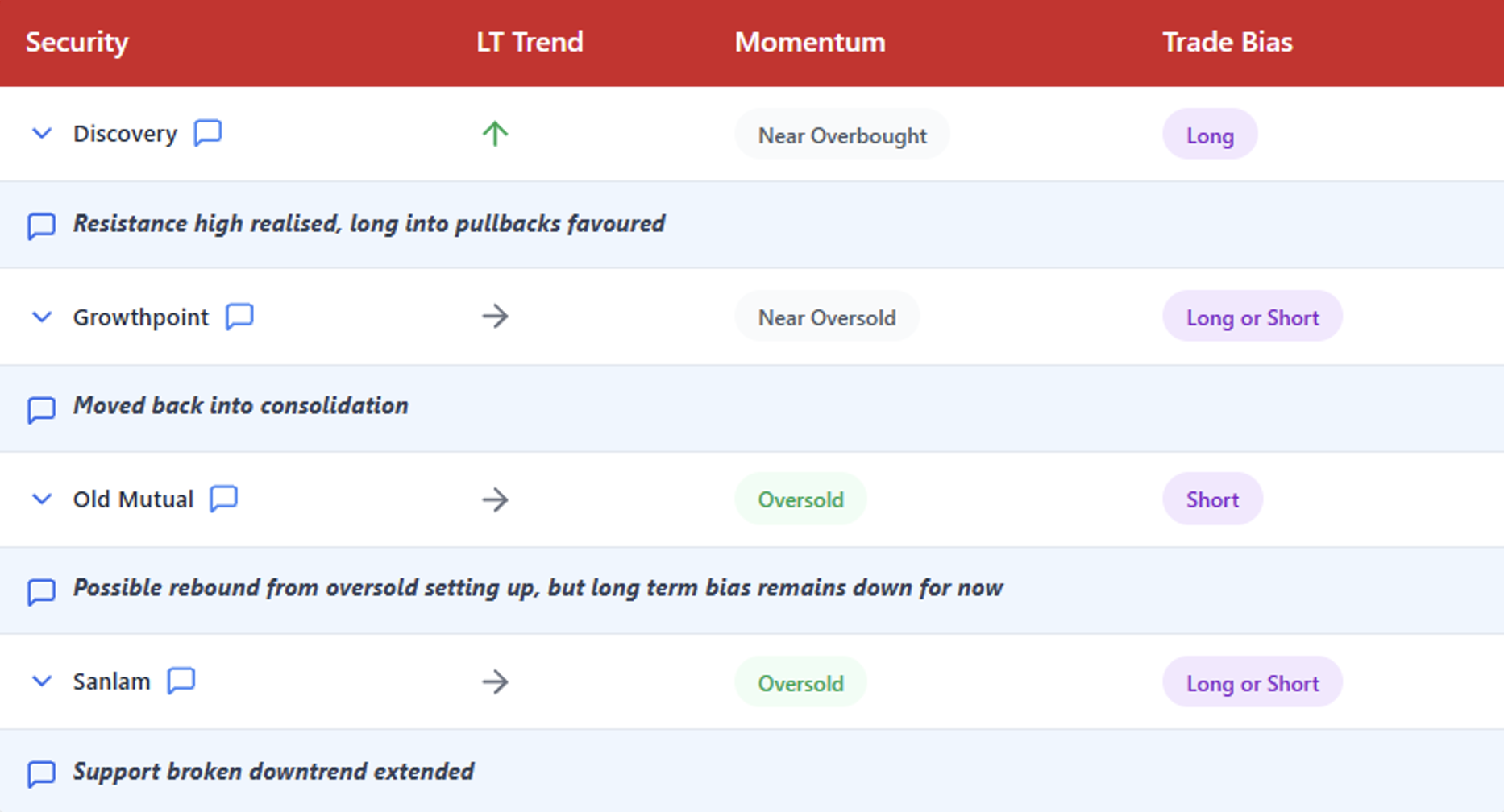Click Growthpoint's 'Long or Short' bias badge

point(1253,317)
